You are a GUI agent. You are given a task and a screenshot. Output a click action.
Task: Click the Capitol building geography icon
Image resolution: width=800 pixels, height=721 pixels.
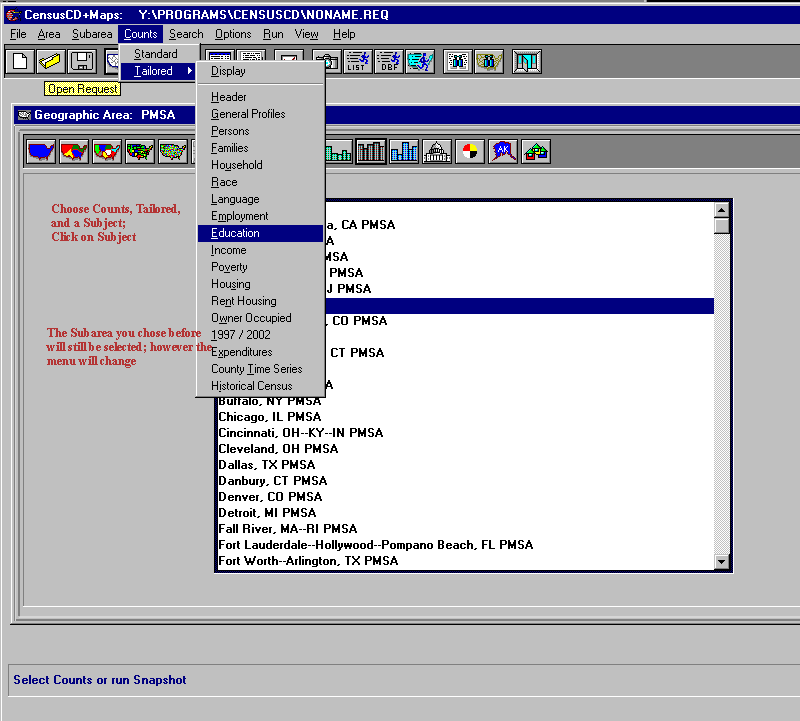pyautogui.click(x=437, y=152)
